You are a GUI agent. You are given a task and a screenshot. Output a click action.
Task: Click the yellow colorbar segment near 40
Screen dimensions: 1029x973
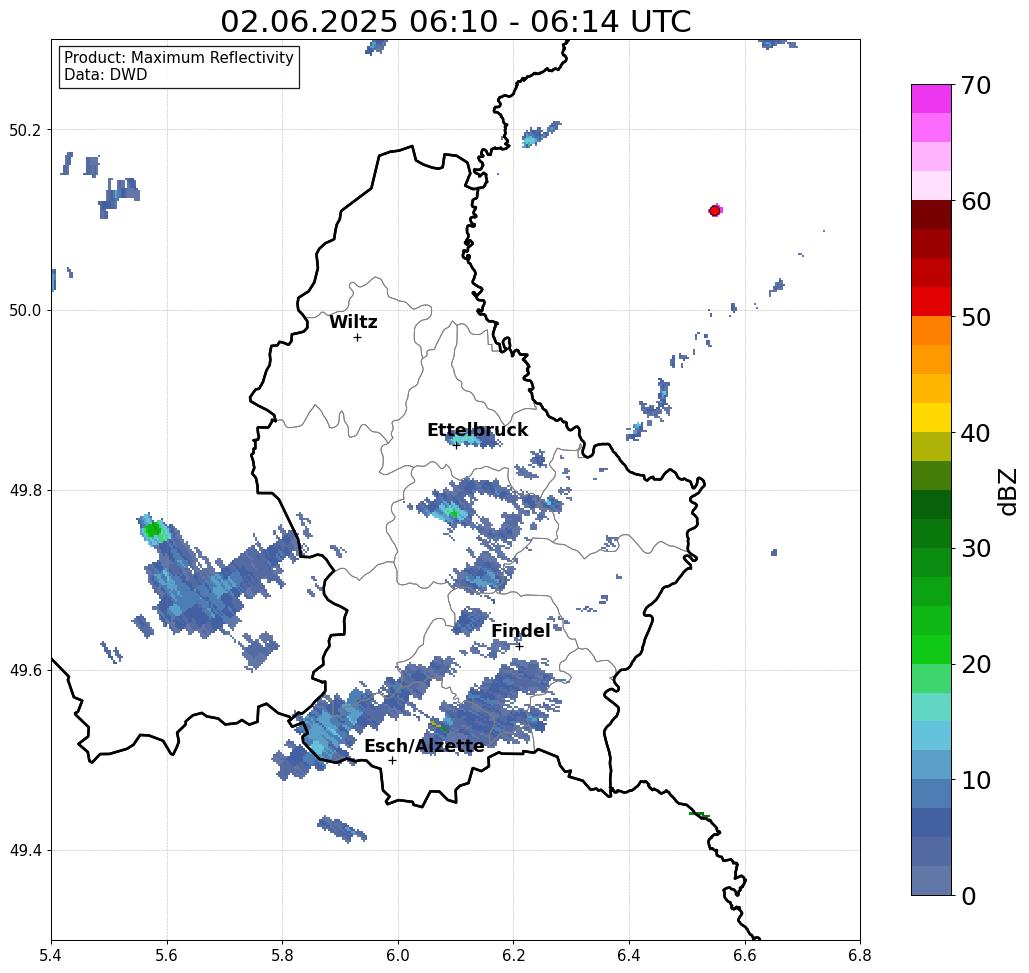(931, 417)
